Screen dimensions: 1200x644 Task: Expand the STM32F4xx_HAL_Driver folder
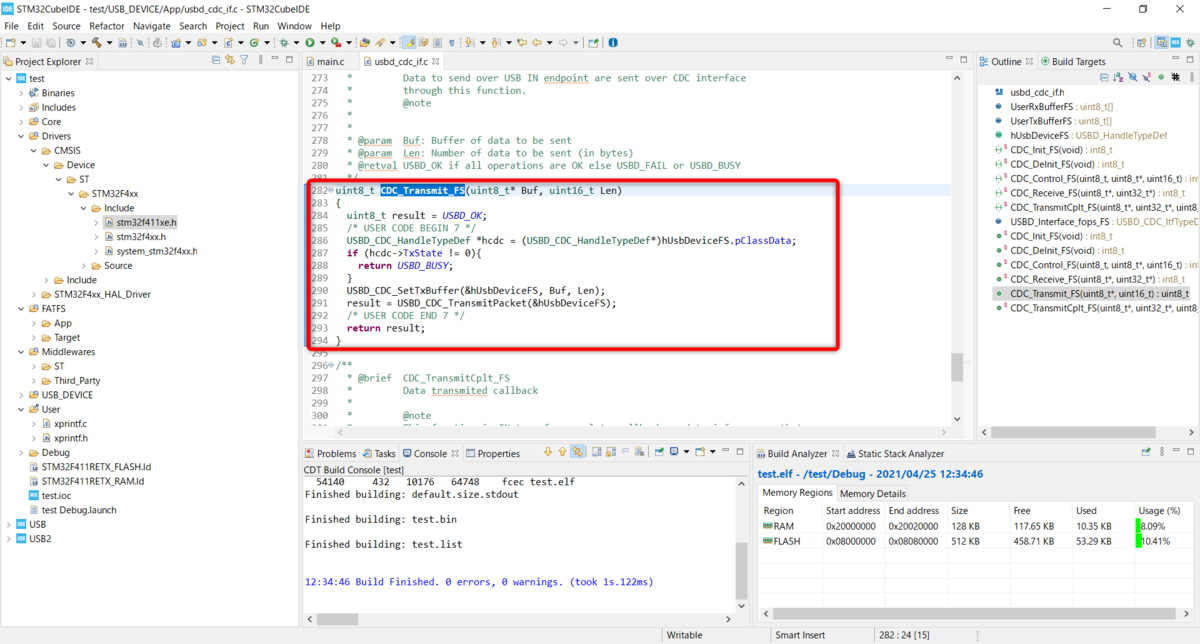click(34, 295)
